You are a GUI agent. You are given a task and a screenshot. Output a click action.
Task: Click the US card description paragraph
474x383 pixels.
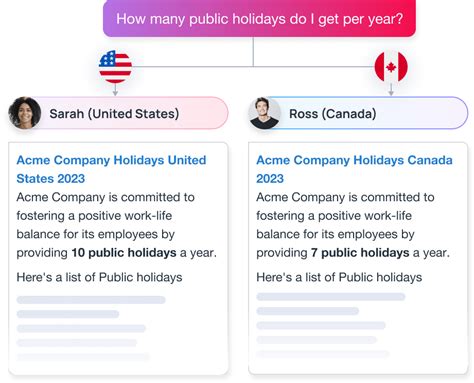[x=117, y=225]
